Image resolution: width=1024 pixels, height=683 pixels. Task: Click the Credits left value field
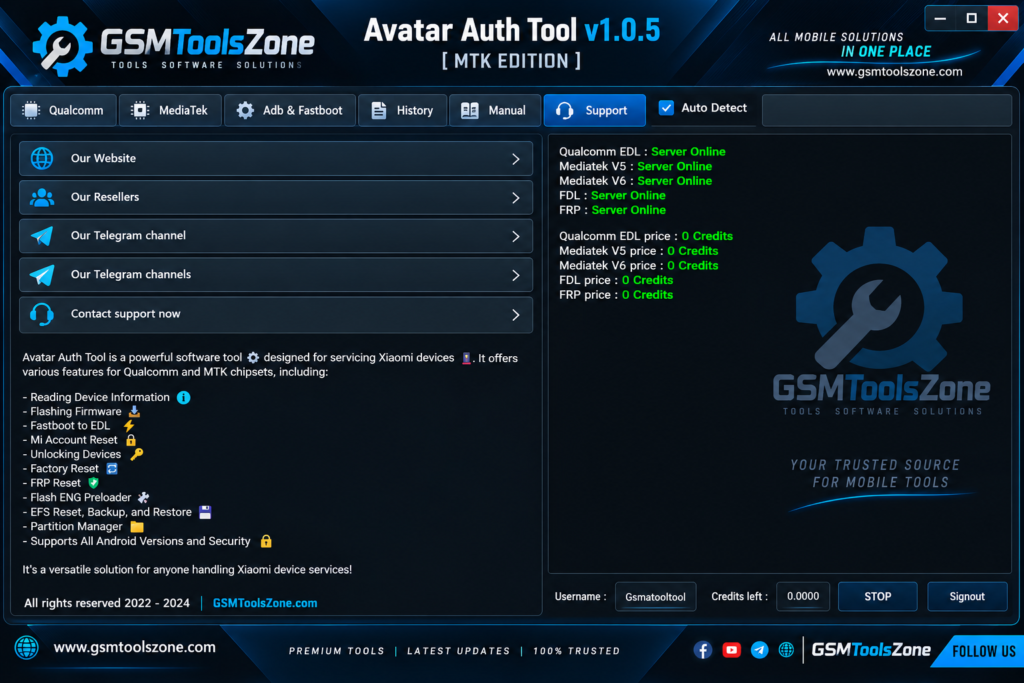point(803,596)
